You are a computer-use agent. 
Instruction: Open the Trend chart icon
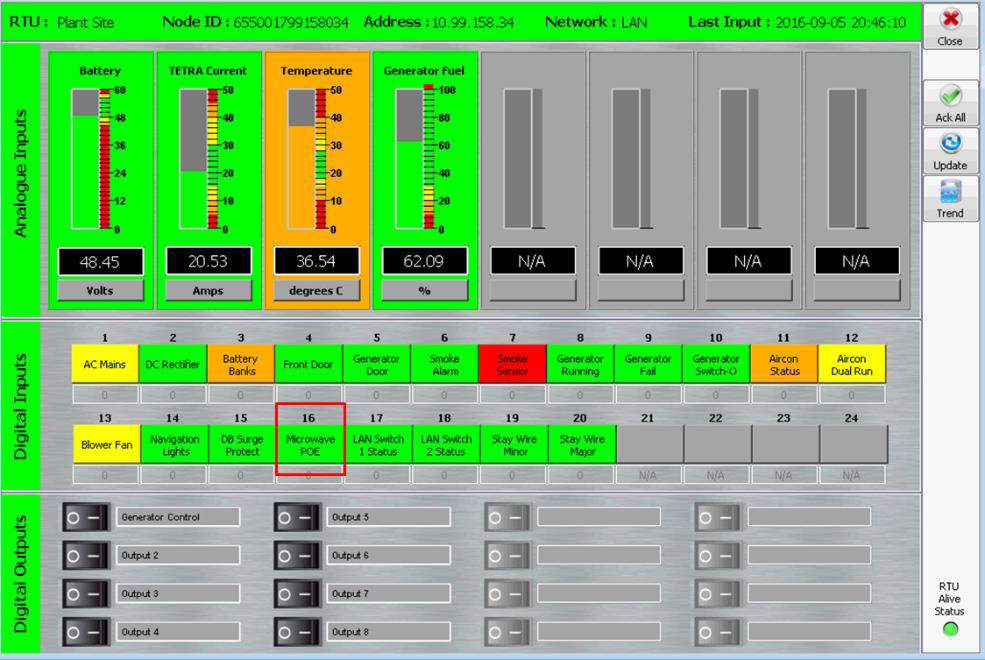950,193
